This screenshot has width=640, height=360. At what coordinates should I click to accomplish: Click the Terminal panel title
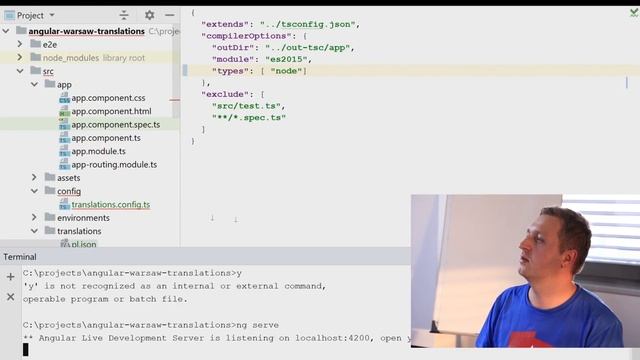coord(20,257)
